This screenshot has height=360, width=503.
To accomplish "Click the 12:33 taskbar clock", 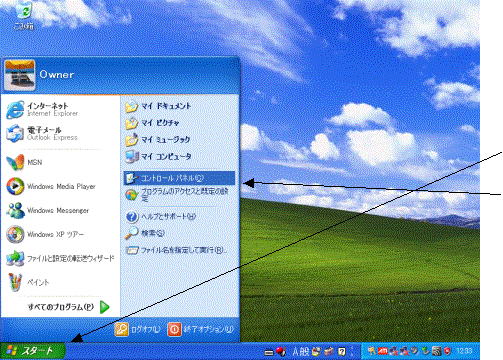I will (x=464, y=351).
